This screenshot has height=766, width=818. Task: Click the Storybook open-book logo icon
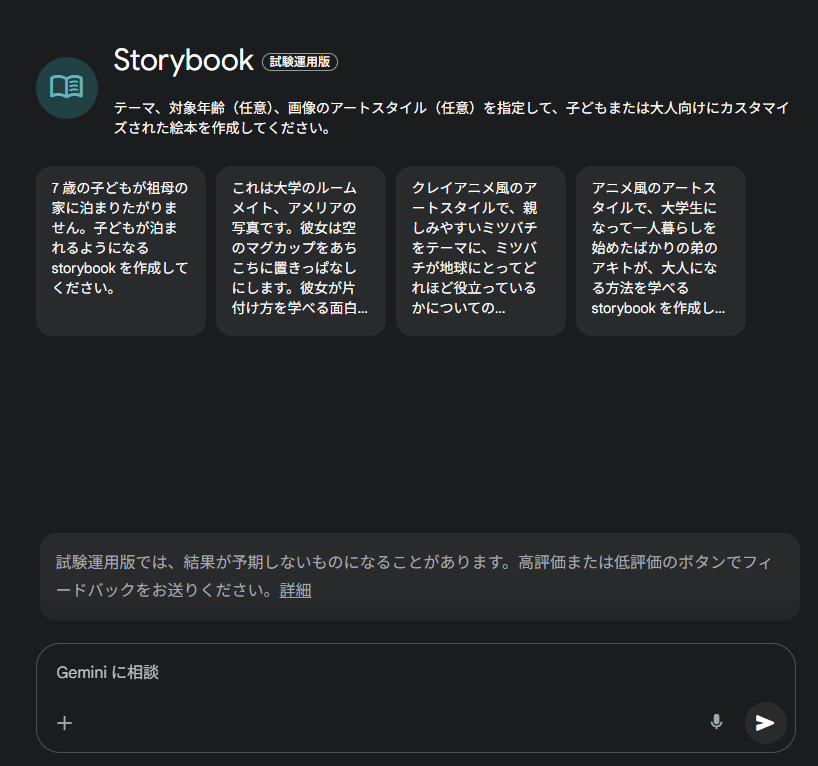tap(66, 88)
